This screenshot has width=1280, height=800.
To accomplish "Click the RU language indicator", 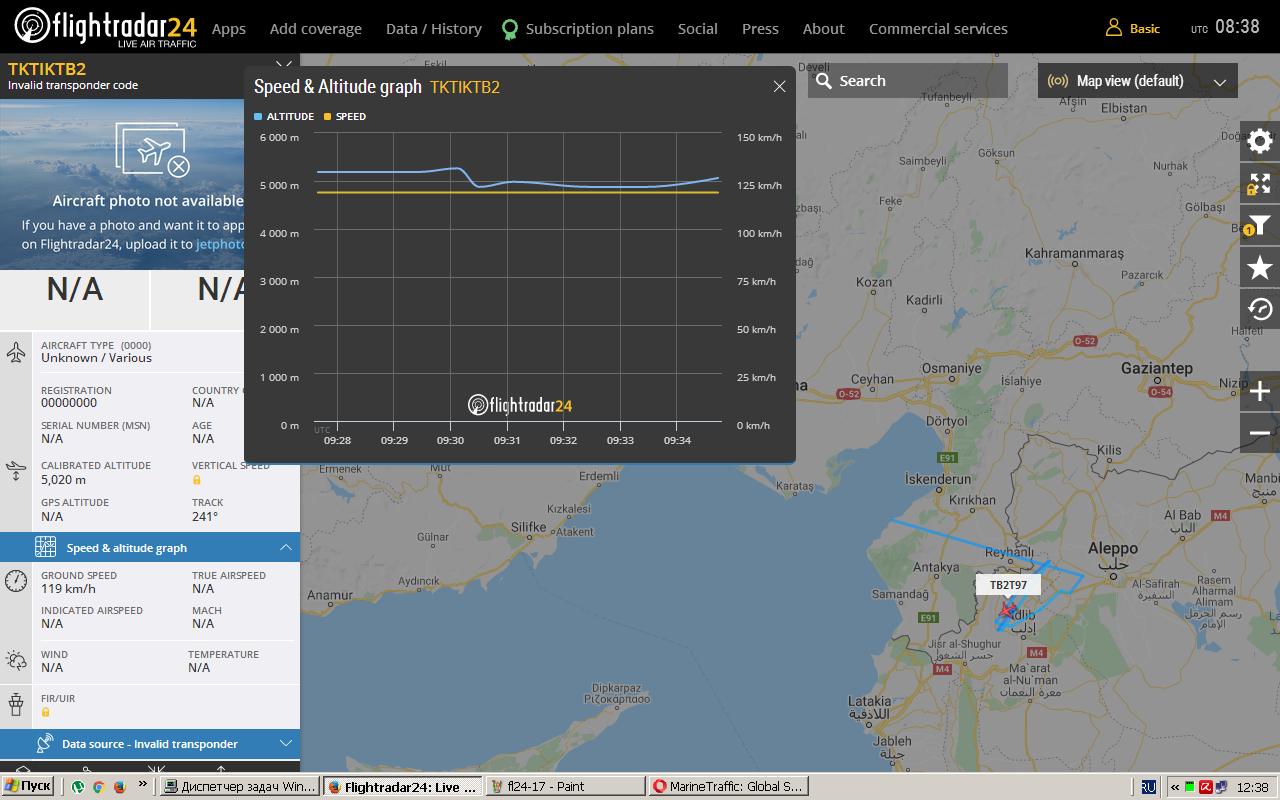I will click(1149, 787).
